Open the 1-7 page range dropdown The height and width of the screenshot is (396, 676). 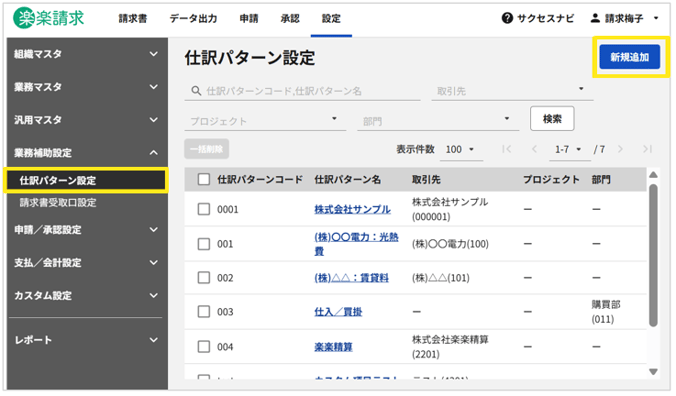(x=569, y=150)
